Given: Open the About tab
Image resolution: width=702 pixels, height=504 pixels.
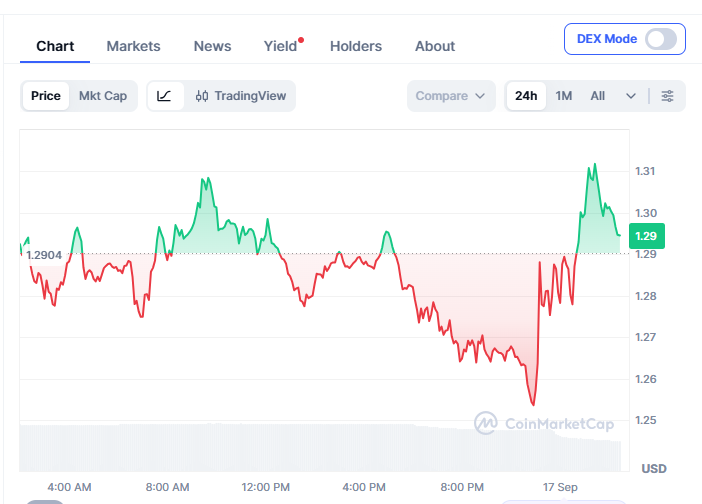Looking at the screenshot, I should (435, 46).
